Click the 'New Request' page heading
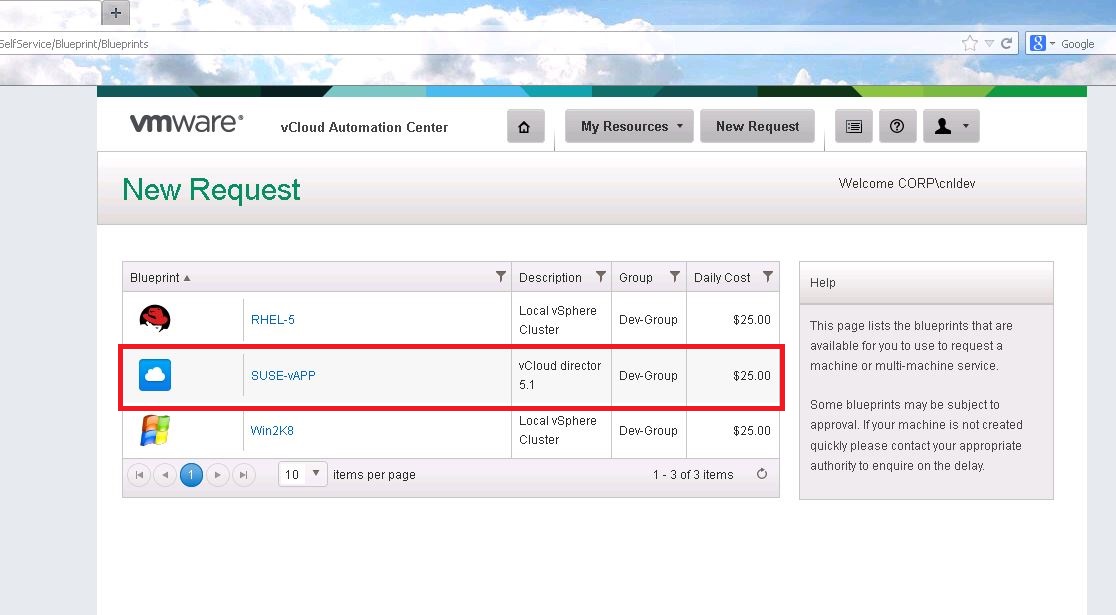The width and height of the screenshot is (1116, 615). pos(211,189)
